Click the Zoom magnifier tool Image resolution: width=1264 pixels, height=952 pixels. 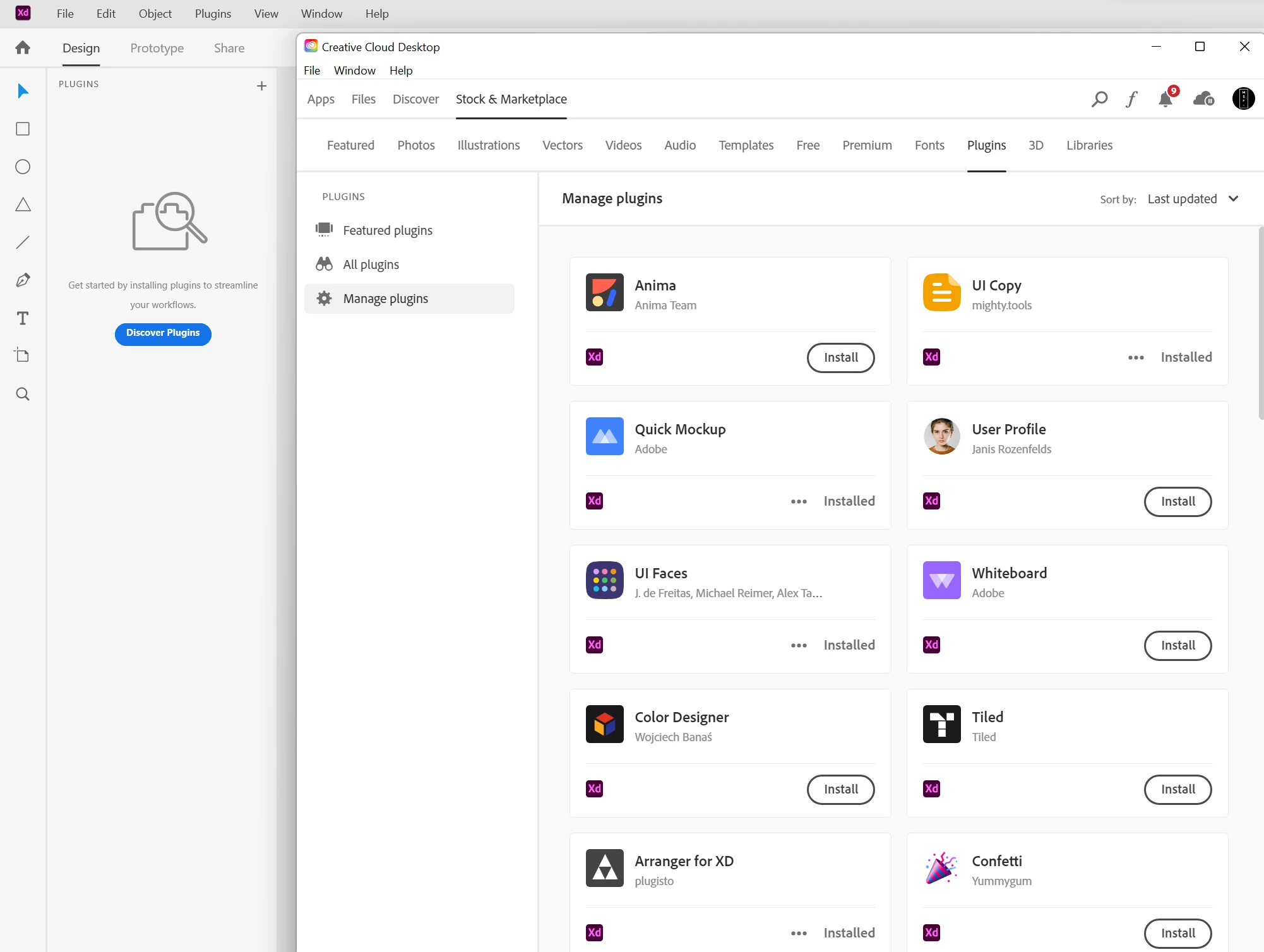click(23, 395)
